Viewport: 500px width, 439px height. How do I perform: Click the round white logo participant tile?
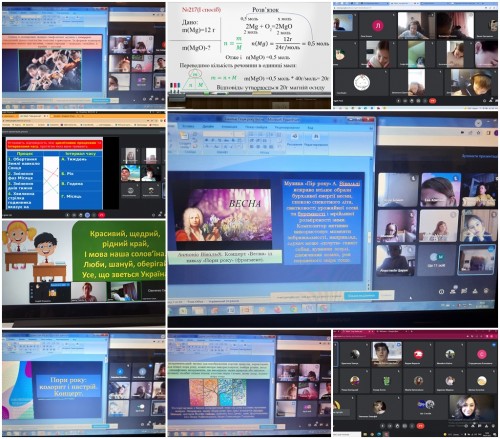pos(362,82)
